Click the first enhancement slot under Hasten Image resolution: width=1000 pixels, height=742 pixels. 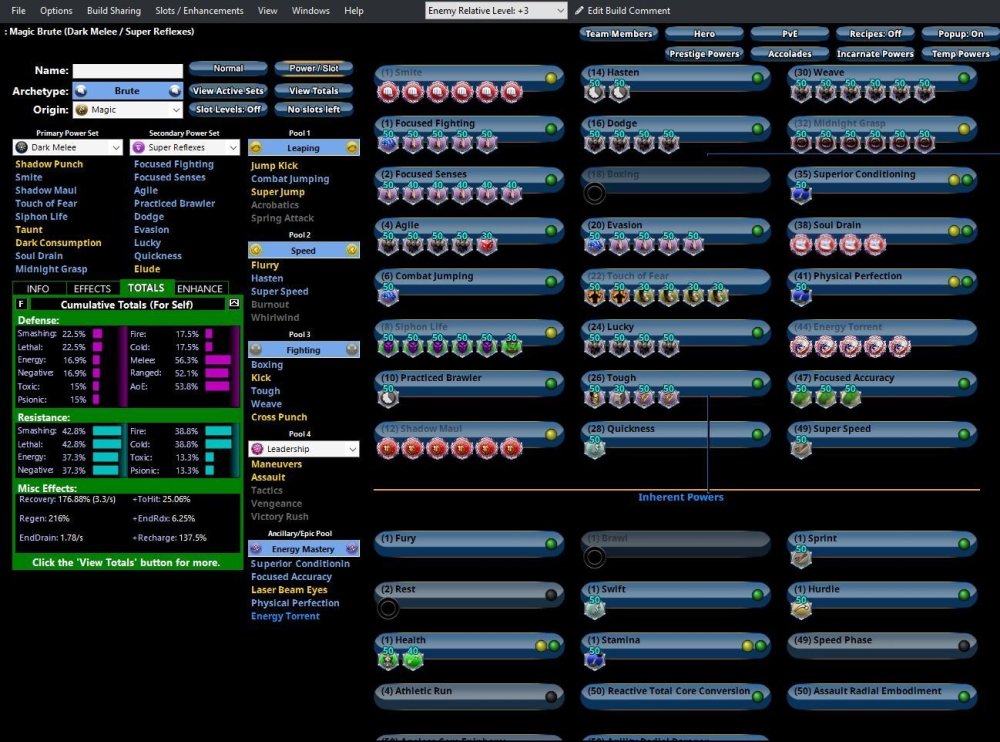tap(595, 93)
